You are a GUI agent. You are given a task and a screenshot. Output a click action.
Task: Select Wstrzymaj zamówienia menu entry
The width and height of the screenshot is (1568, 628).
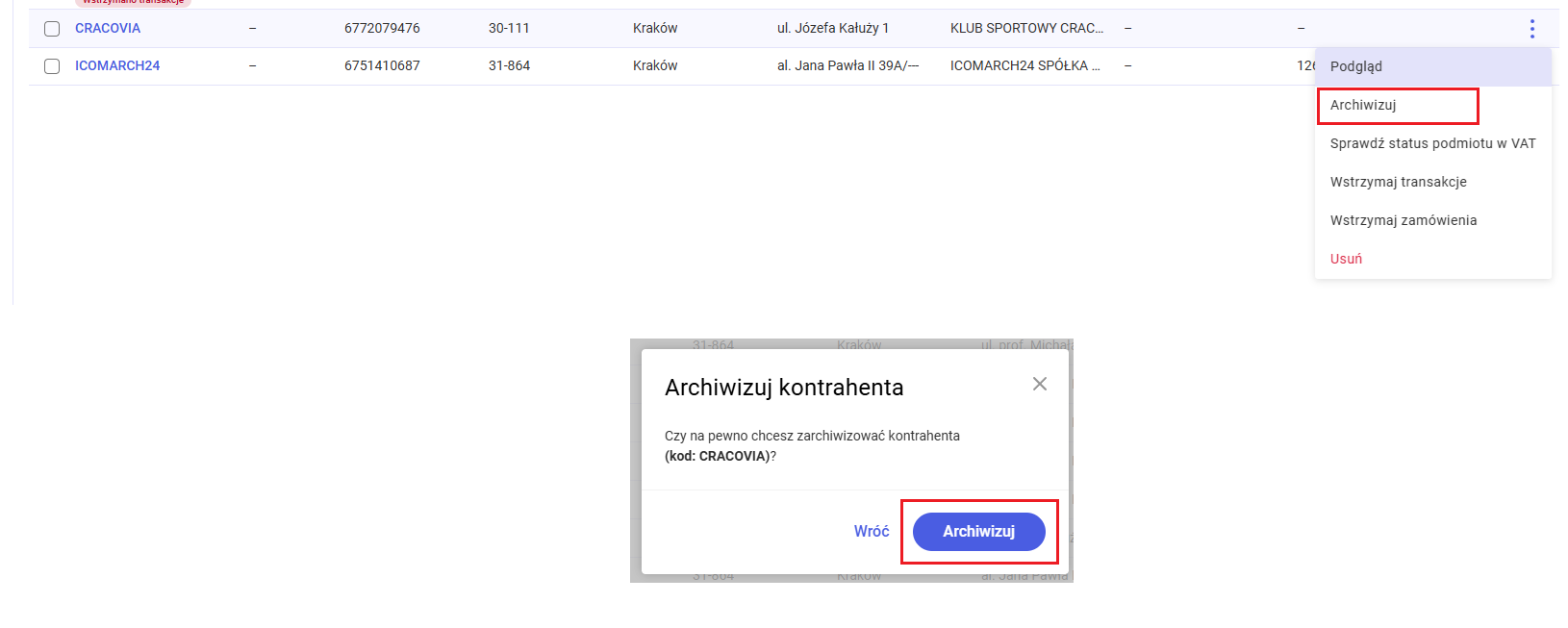tap(1432, 220)
